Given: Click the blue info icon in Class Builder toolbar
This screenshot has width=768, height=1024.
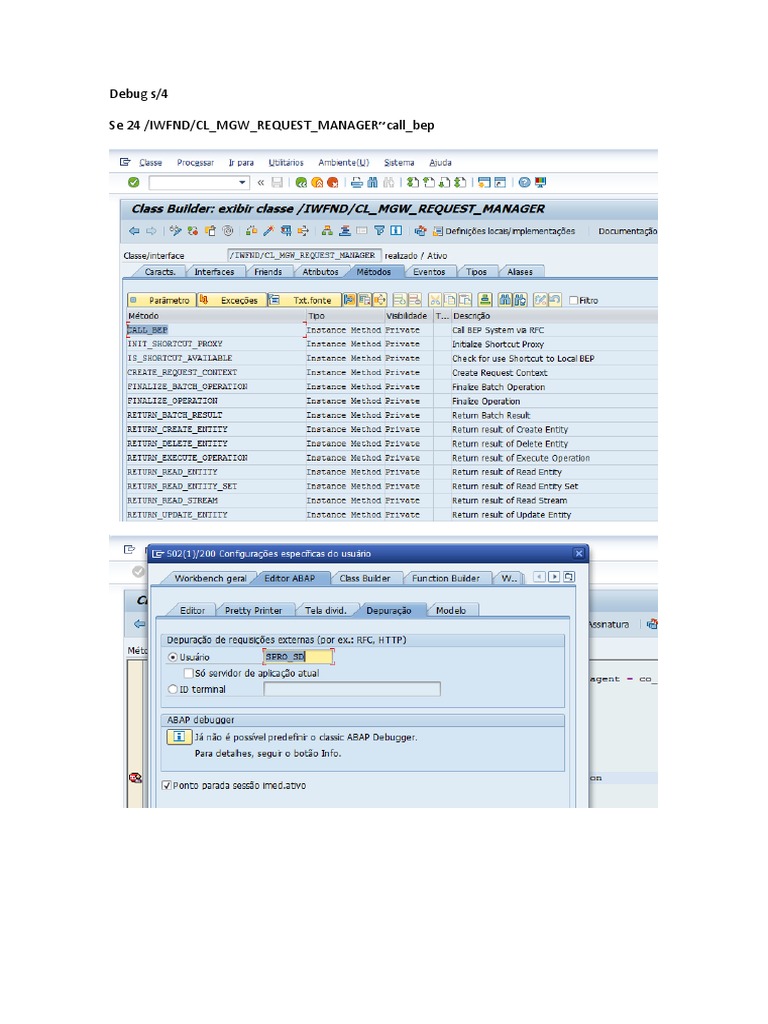Looking at the screenshot, I should point(396,231).
